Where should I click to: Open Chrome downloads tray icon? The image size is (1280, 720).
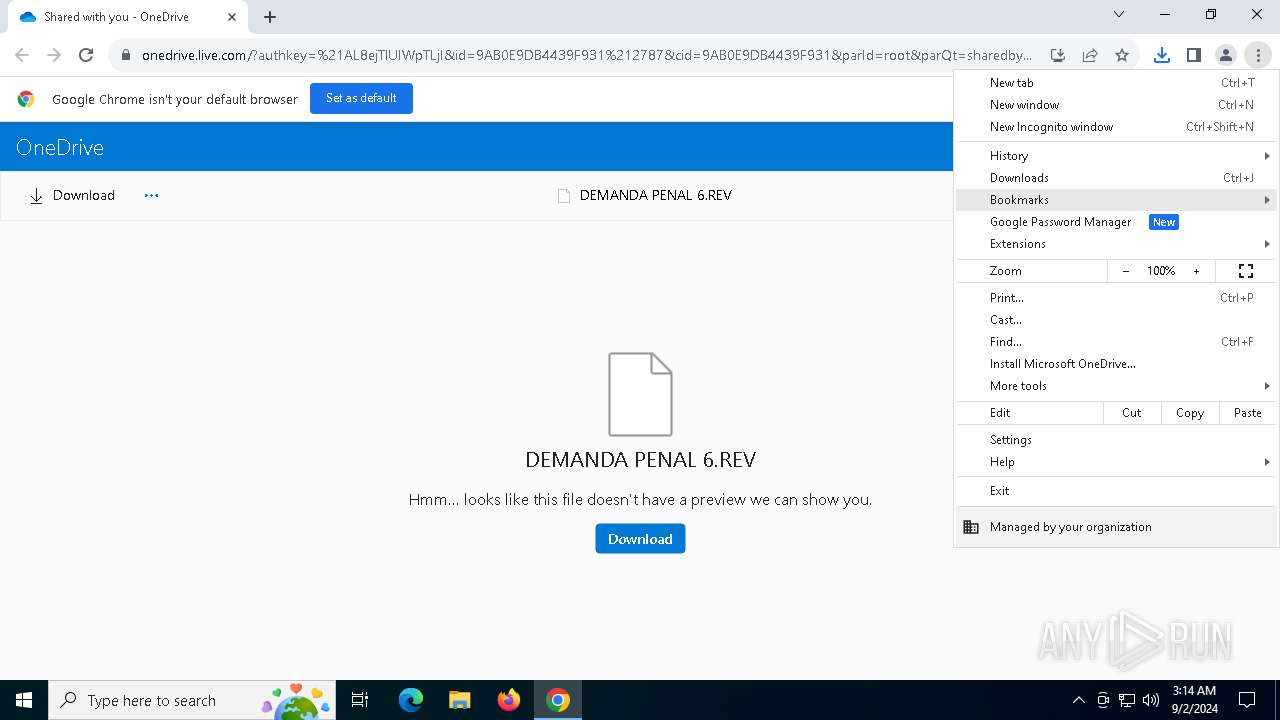click(1161, 55)
